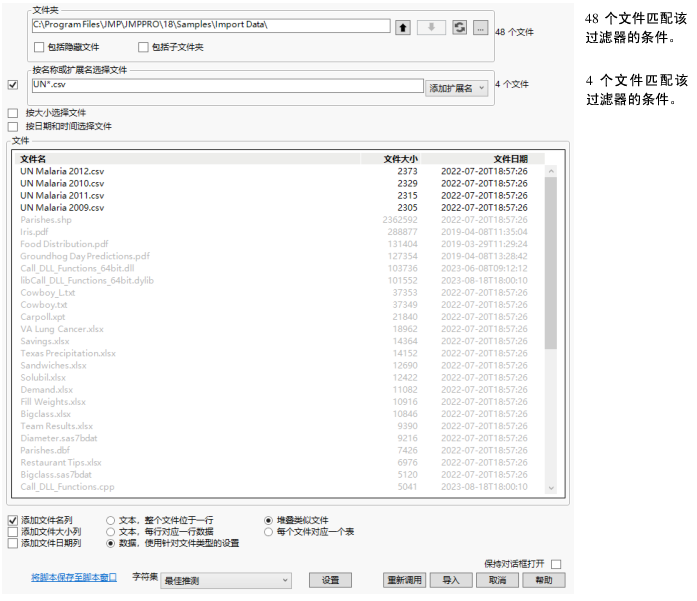Enable 按大小选择文件 checkbox

[x=13, y=113]
